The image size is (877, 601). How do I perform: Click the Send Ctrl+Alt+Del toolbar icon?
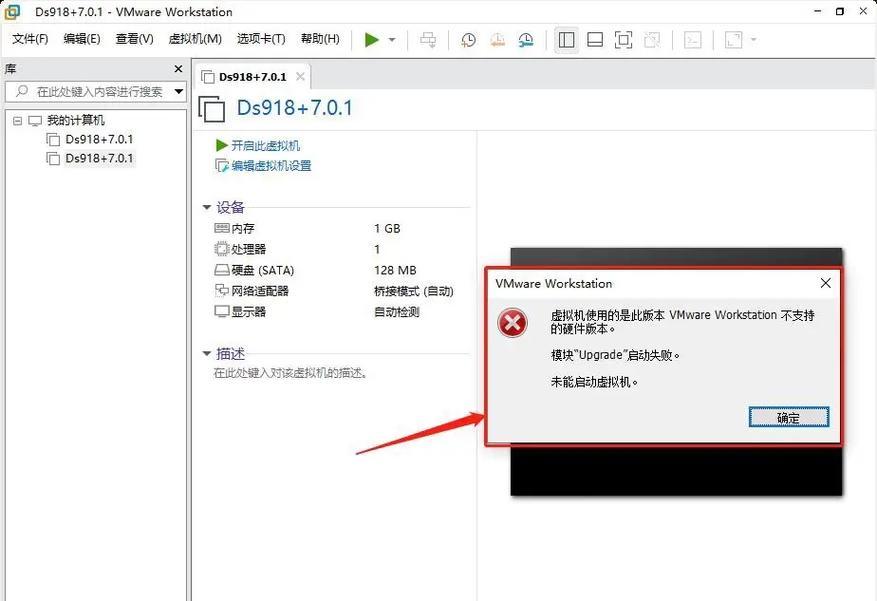(x=428, y=40)
